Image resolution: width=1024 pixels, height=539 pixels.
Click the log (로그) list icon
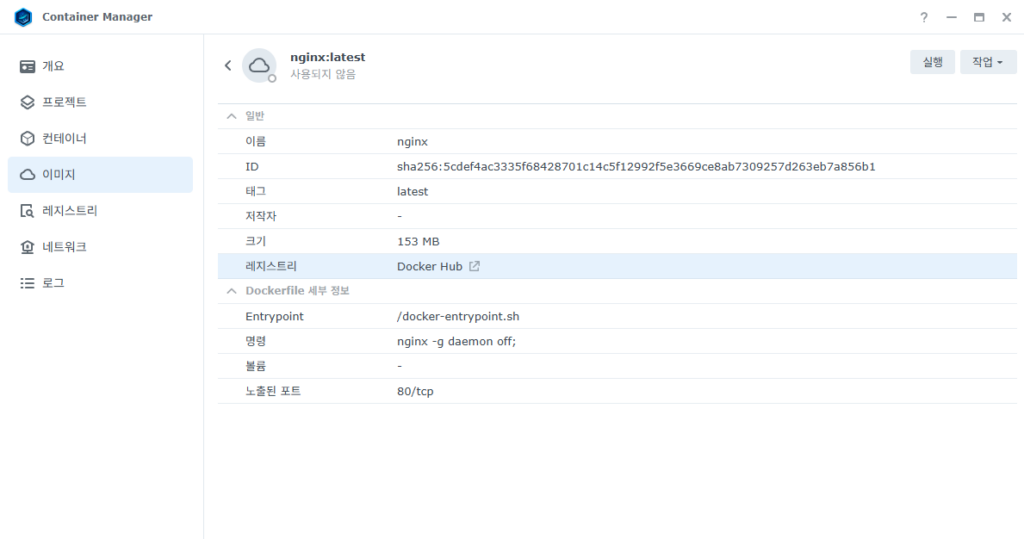click(28, 283)
